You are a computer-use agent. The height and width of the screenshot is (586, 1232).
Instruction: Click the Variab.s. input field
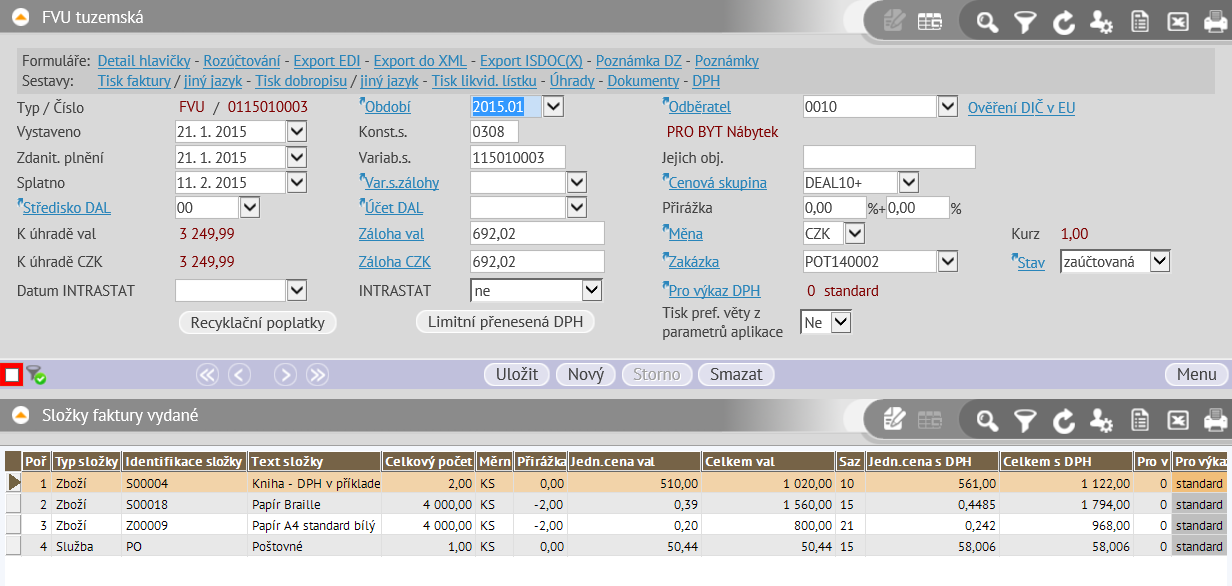[x=518, y=157]
